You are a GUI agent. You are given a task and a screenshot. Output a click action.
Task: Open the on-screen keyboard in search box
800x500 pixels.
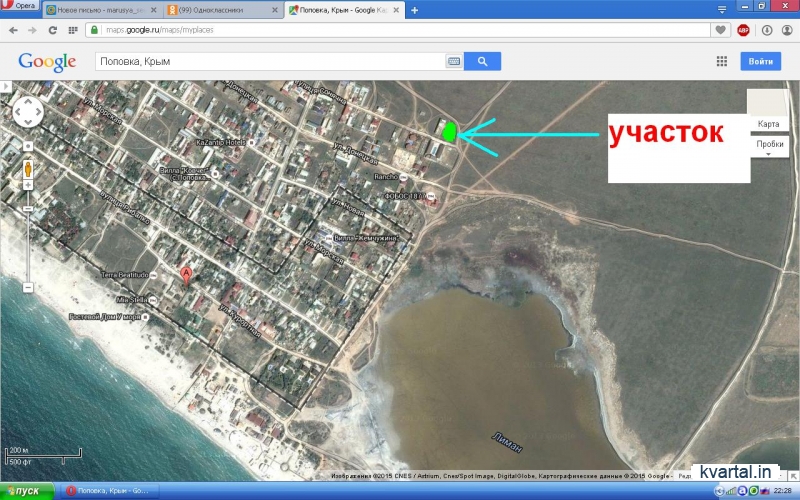pyautogui.click(x=454, y=62)
